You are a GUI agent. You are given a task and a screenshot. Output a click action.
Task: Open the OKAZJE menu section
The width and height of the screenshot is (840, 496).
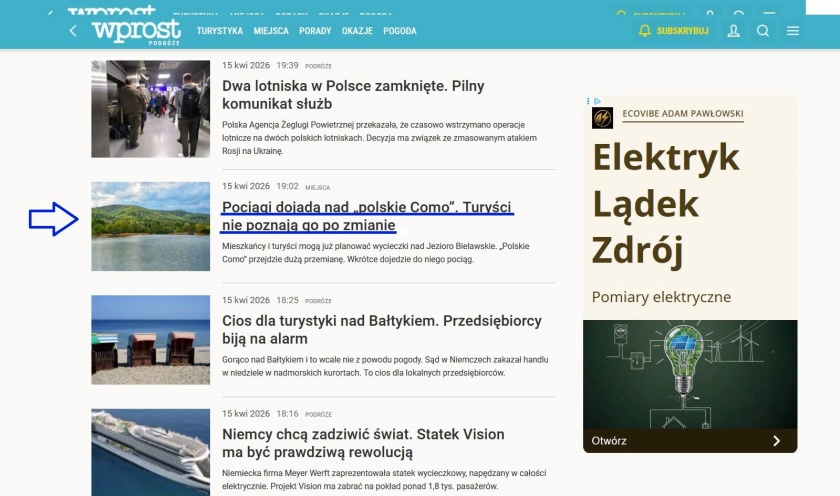(x=357, y=31)
